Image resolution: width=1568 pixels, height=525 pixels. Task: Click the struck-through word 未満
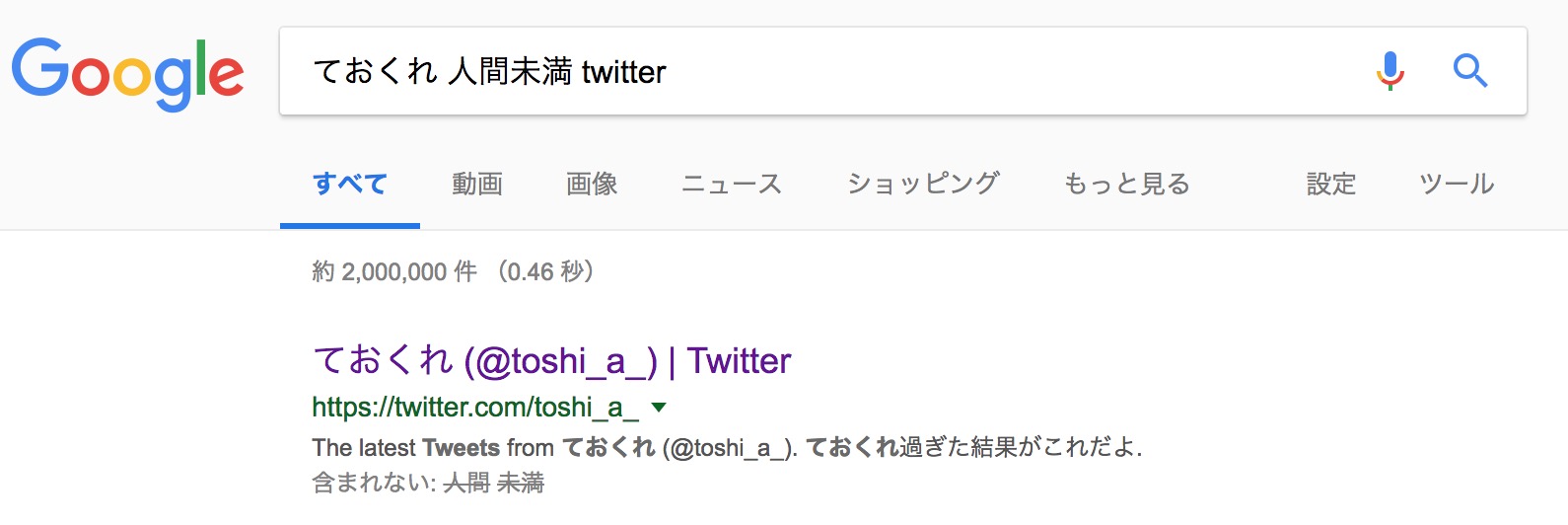tap(521, 484)
